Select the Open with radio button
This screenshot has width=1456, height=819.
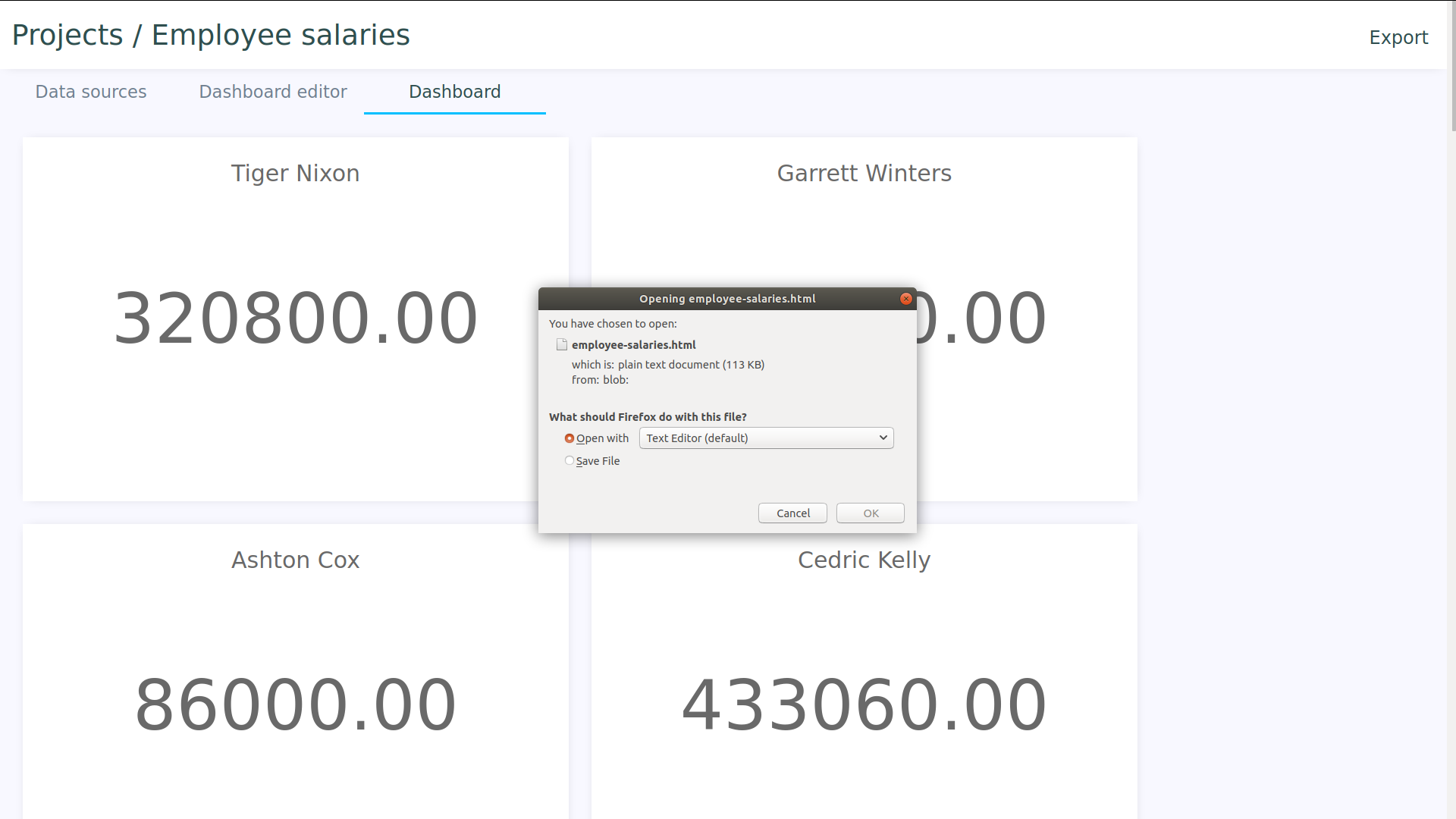(x=570, y=438)
